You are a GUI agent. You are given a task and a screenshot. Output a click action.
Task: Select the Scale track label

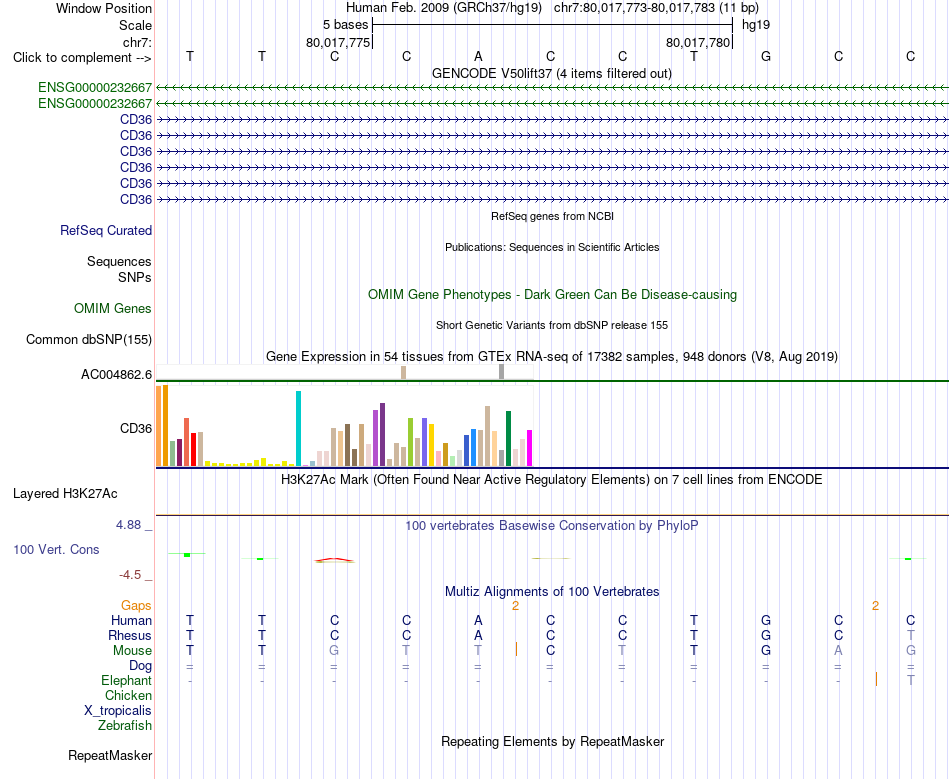[x=135, y=25]
